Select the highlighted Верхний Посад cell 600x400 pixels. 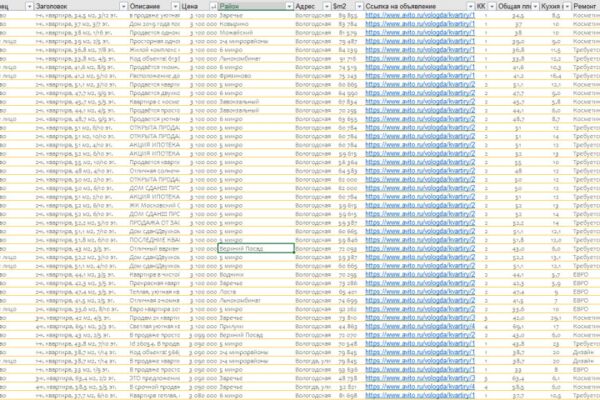pos(256,248)
